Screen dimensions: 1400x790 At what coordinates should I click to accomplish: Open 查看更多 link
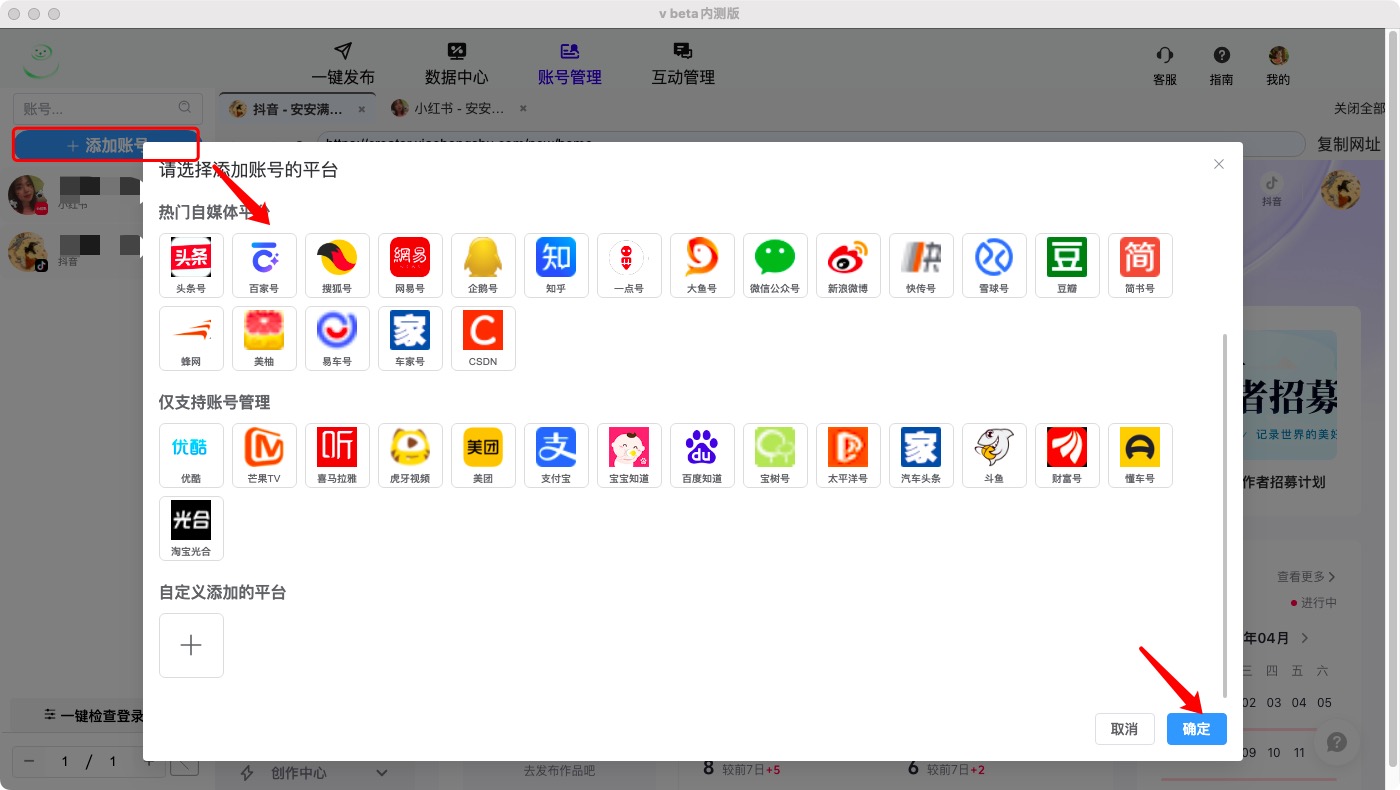(x=1306, y=577)
